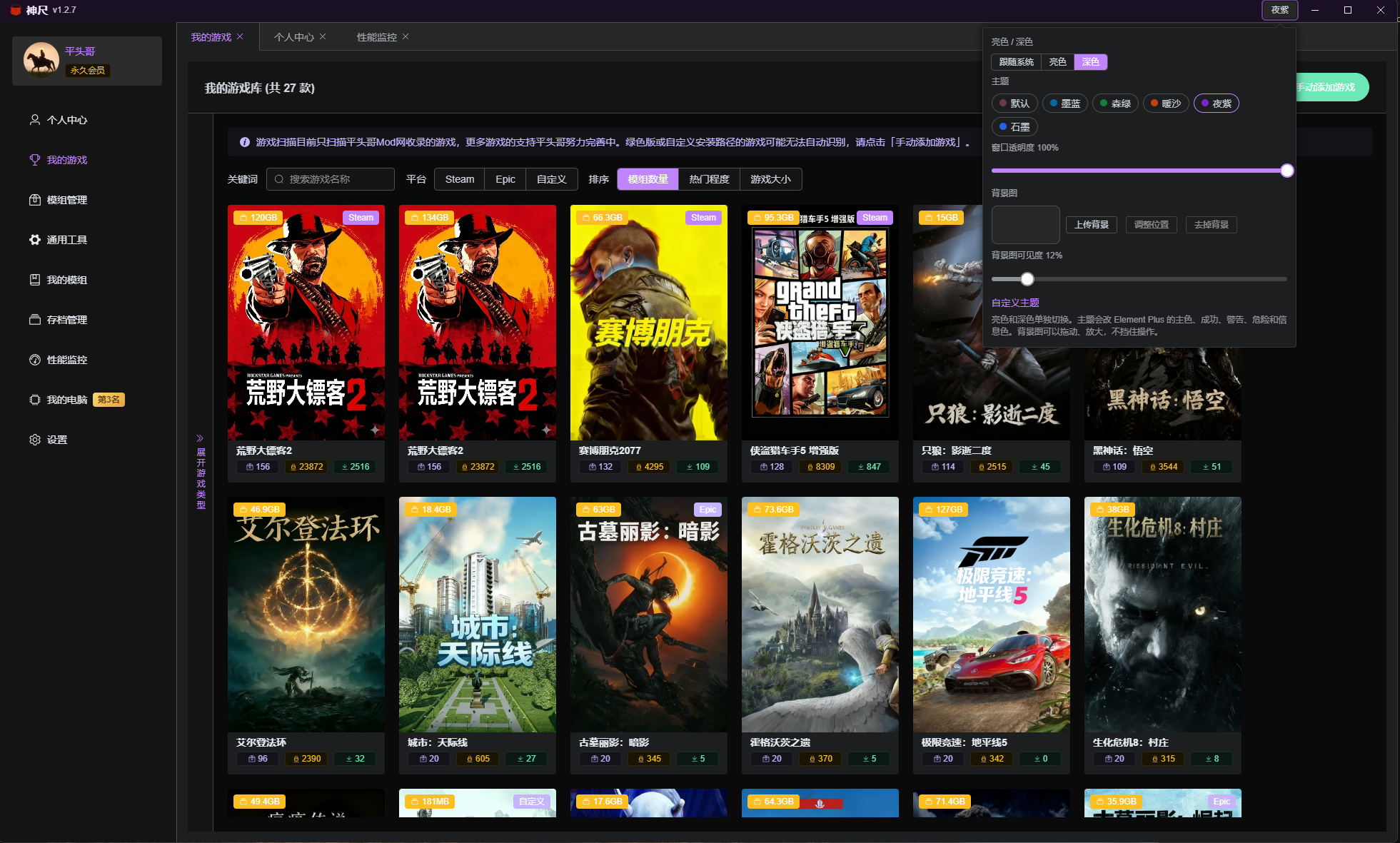Image resolution: width=1400 pixels, height=843 pixels.
Task: Close the 性能监控 tab
Action: click(406, 36)
